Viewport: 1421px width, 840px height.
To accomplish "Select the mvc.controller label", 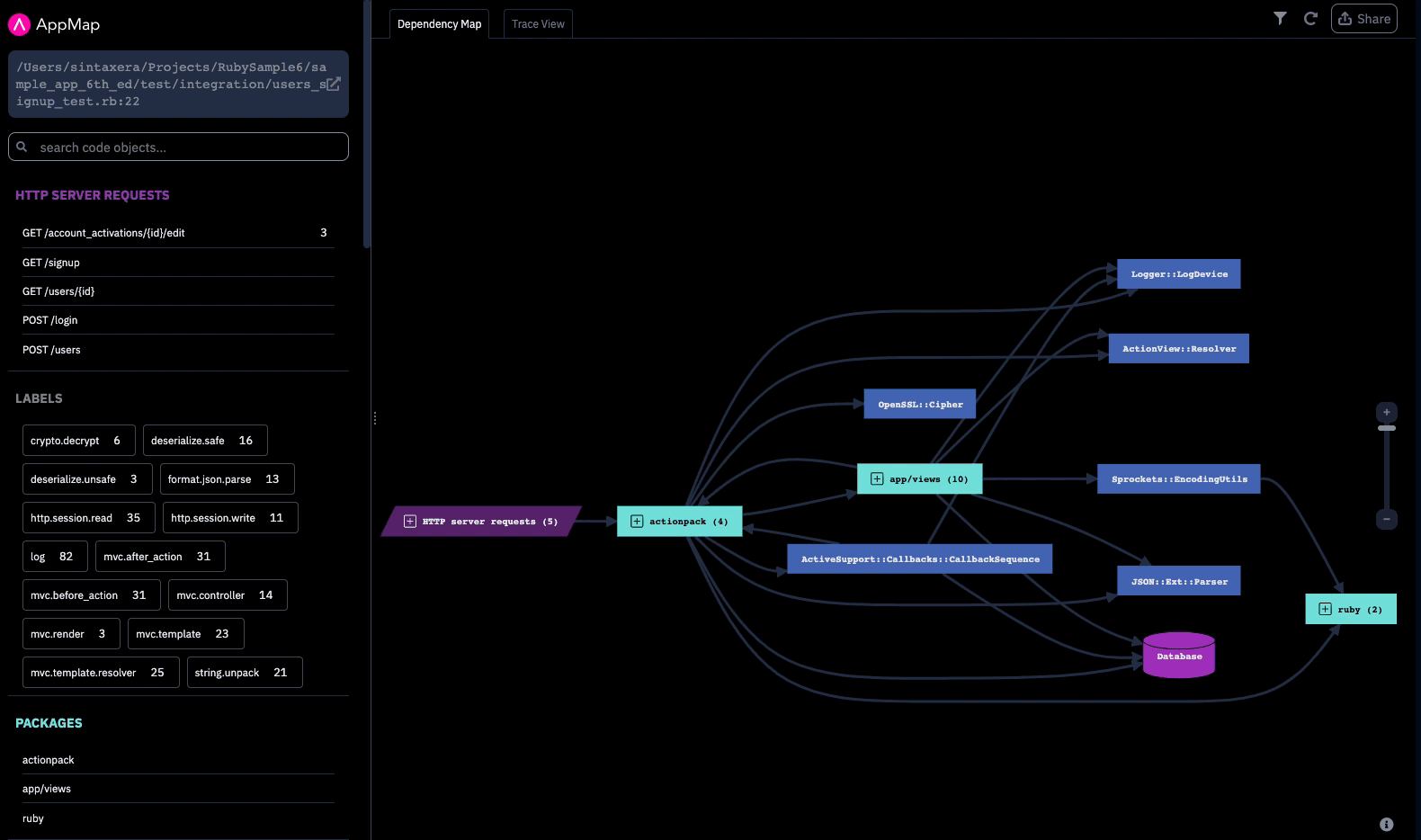I will (228, 595).
